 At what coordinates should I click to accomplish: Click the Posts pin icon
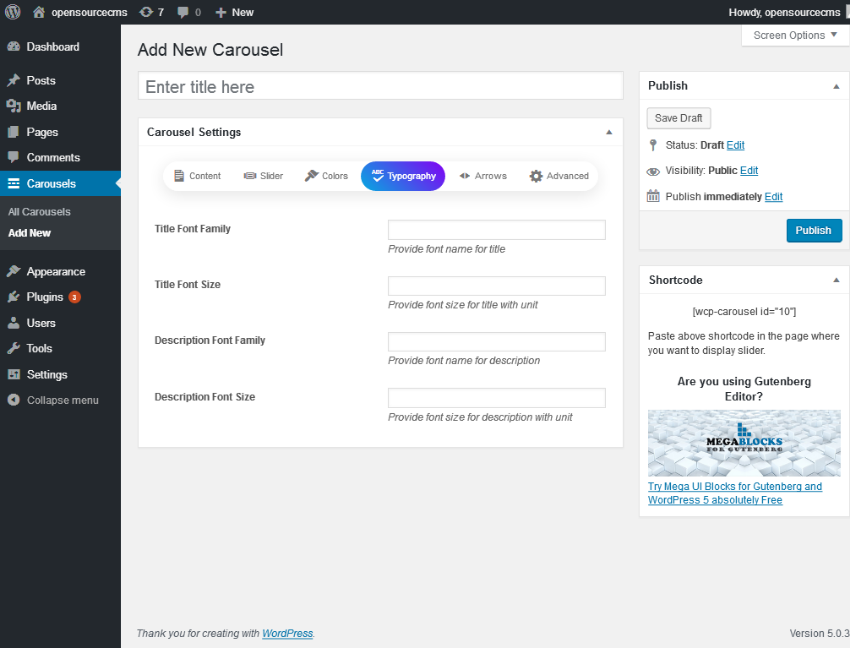pyautogui.click(x=14, y=80)
